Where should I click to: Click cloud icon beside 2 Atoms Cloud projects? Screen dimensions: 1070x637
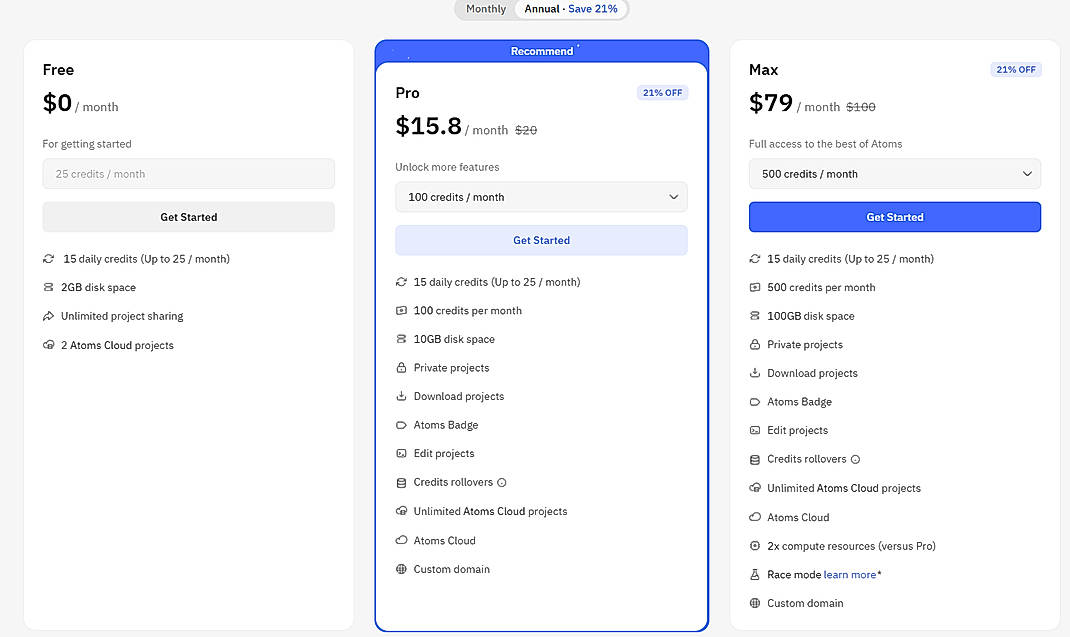48,345
